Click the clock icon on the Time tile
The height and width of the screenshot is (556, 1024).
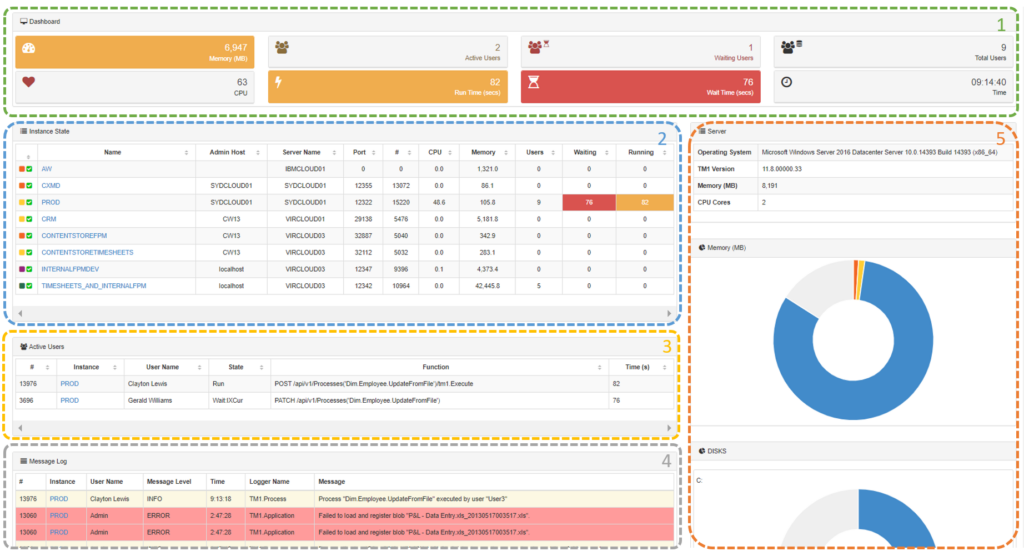point(786,82)
